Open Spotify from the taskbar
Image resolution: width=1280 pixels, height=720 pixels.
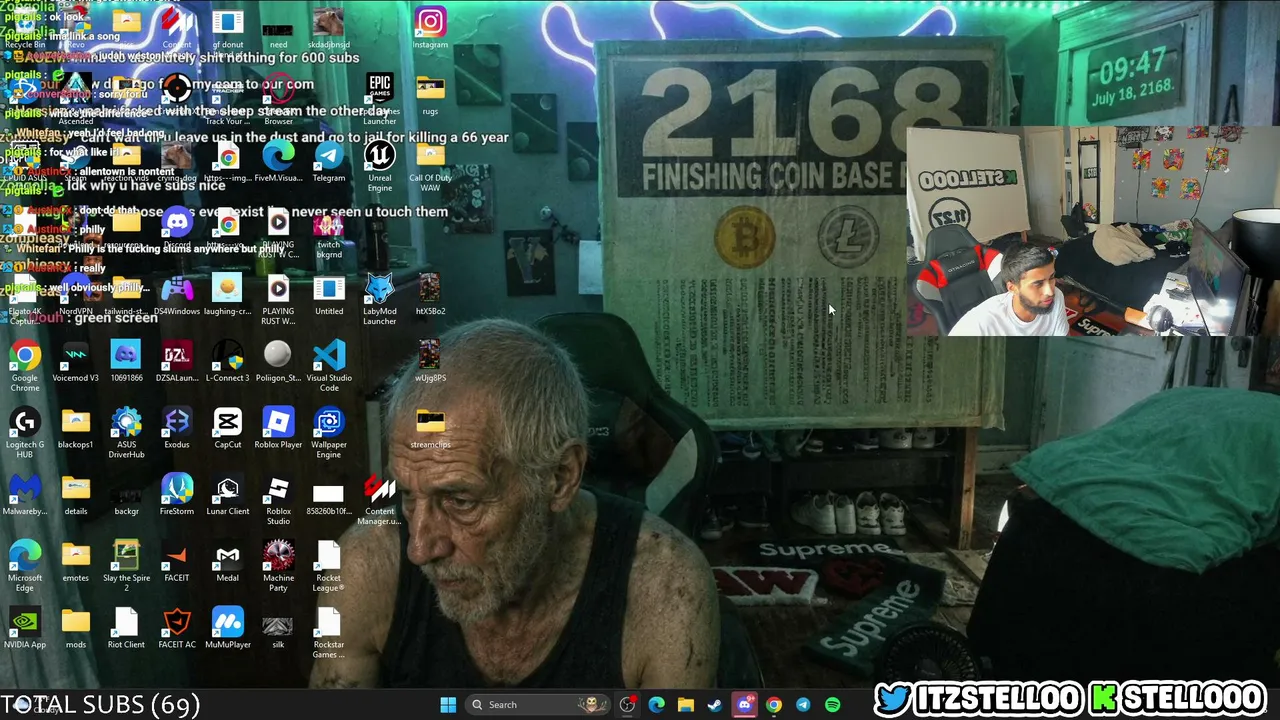(x=832, y=705)
